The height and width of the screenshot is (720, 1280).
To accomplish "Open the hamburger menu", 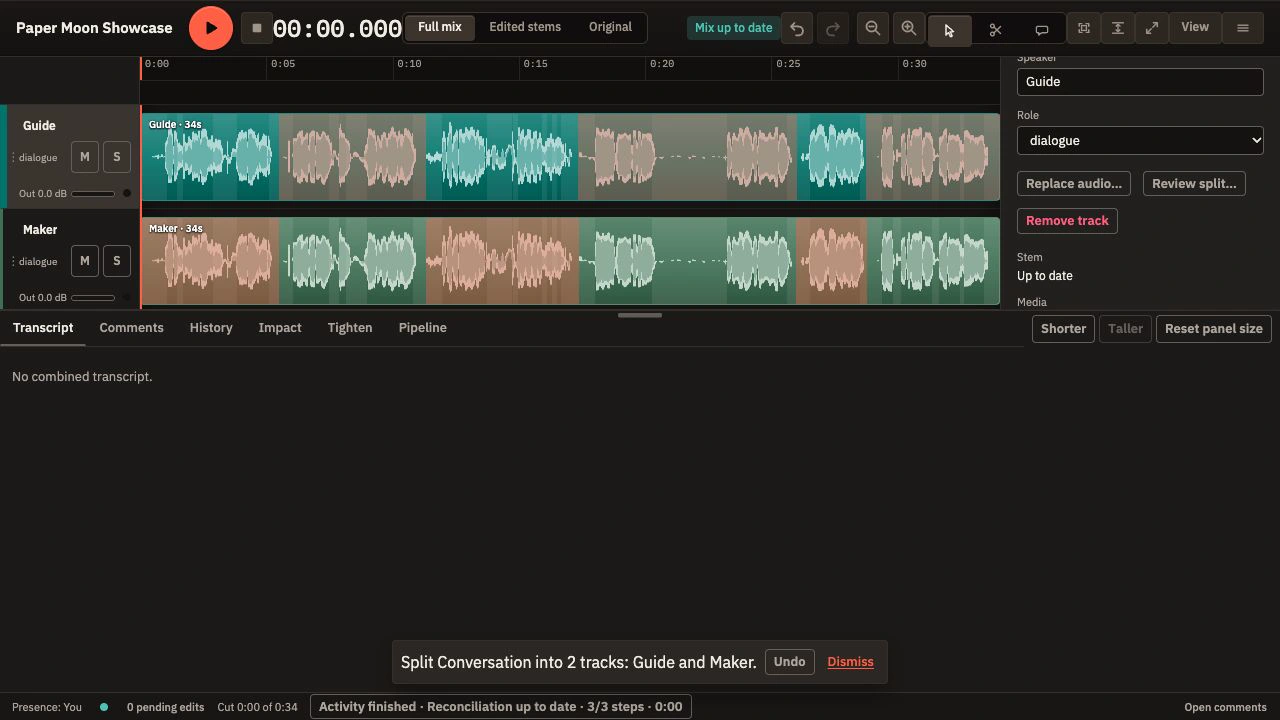I will pos(1243,29).
